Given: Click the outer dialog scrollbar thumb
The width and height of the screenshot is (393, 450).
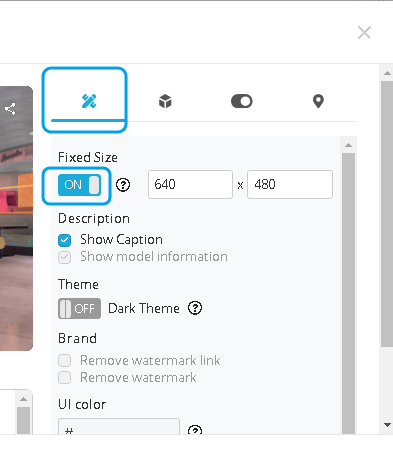Looking at the screenshot, I should pos(387,214).
